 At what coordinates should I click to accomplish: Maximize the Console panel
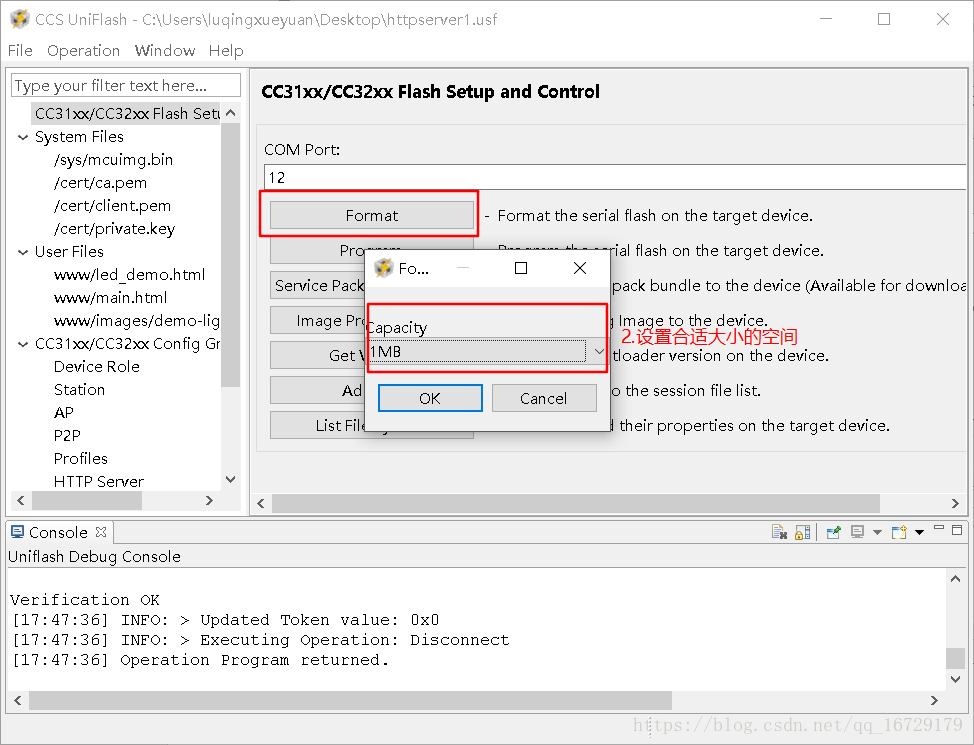(x=957, y=529)
